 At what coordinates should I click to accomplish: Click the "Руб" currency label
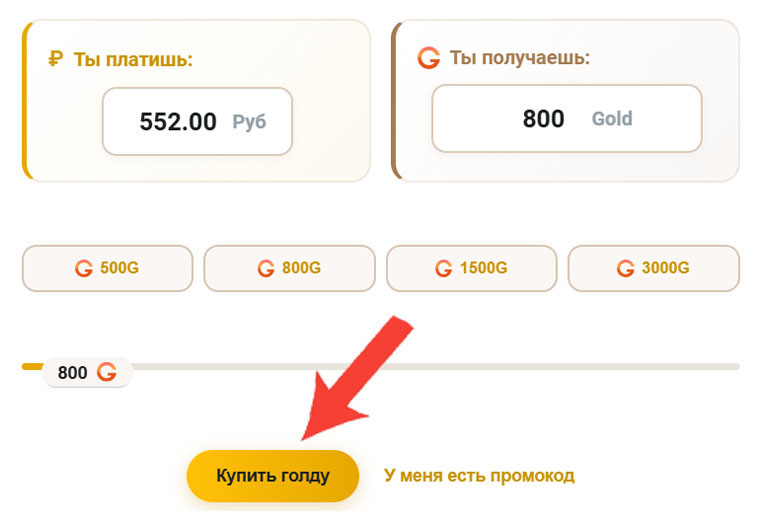coord(249,121)
